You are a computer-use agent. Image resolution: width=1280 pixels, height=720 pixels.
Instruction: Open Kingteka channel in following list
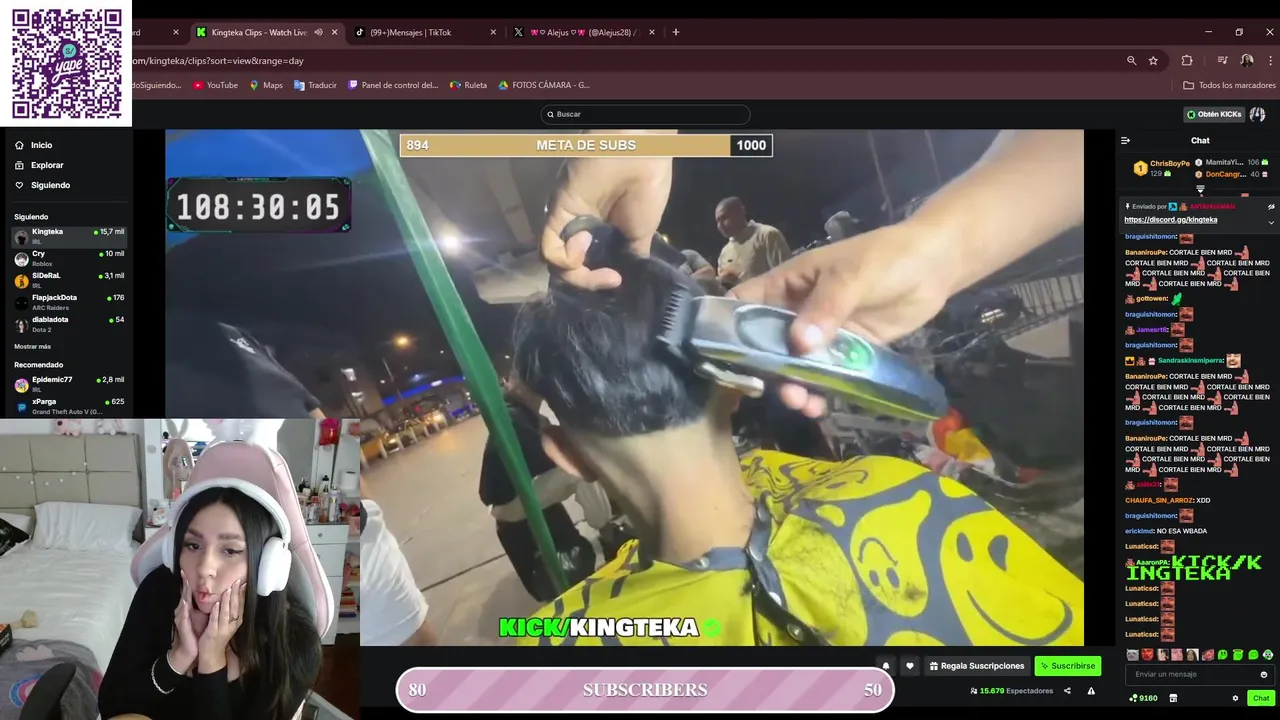[x=69, y=237]
